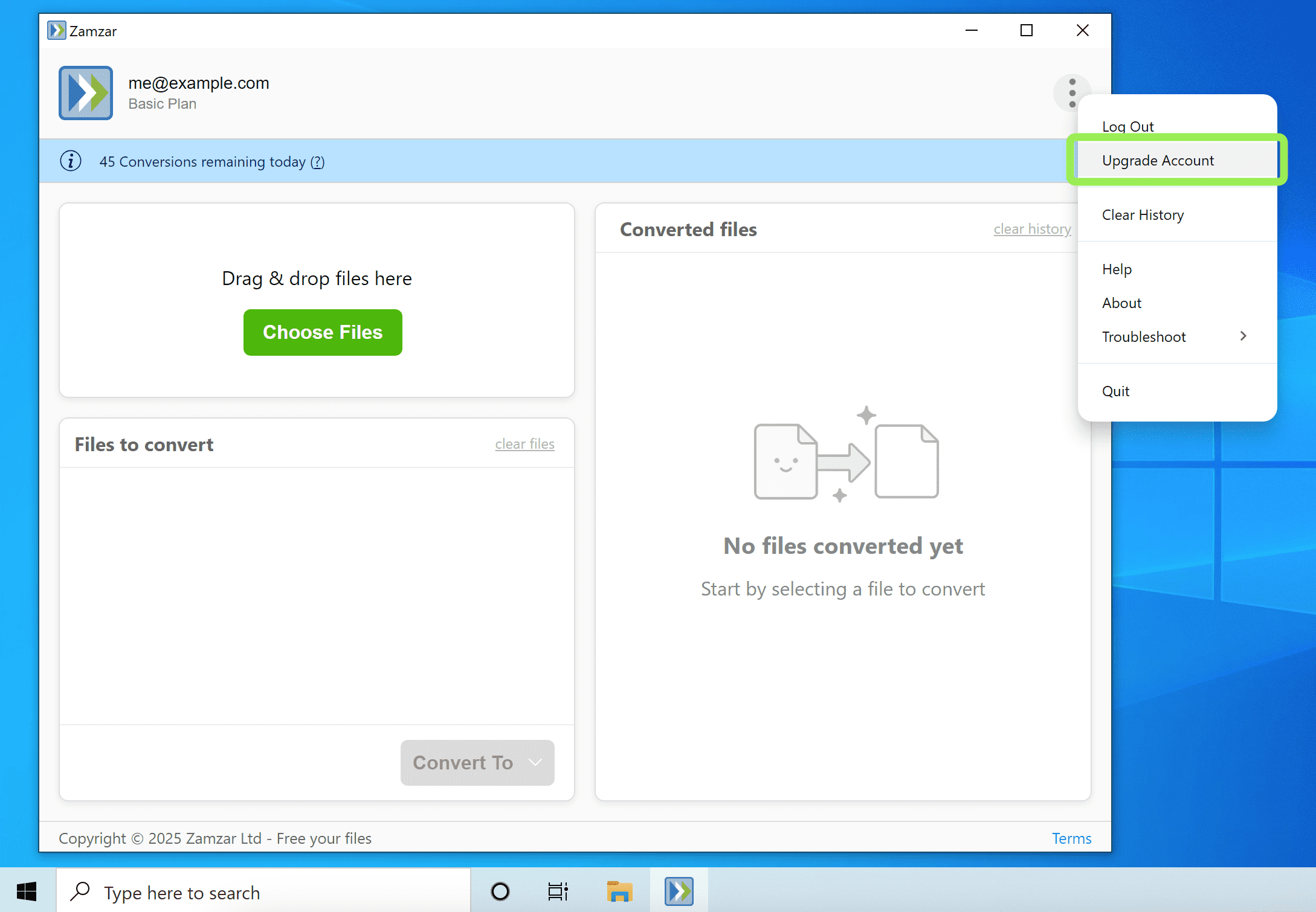Open the Convert To dropdown

click(477, 762)
